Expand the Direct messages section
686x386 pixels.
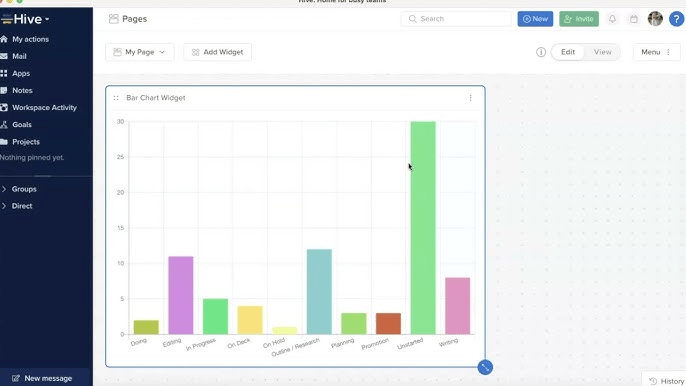22,206
